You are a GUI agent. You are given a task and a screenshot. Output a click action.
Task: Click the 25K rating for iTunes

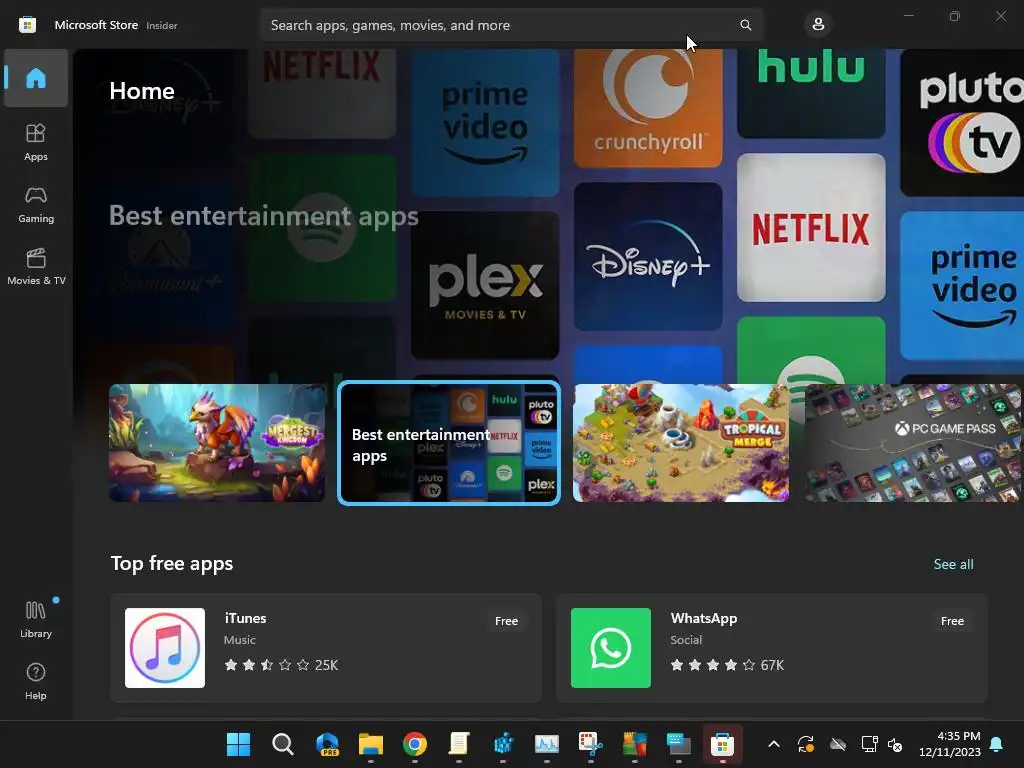pyautogui.click(x=326, y=665)
